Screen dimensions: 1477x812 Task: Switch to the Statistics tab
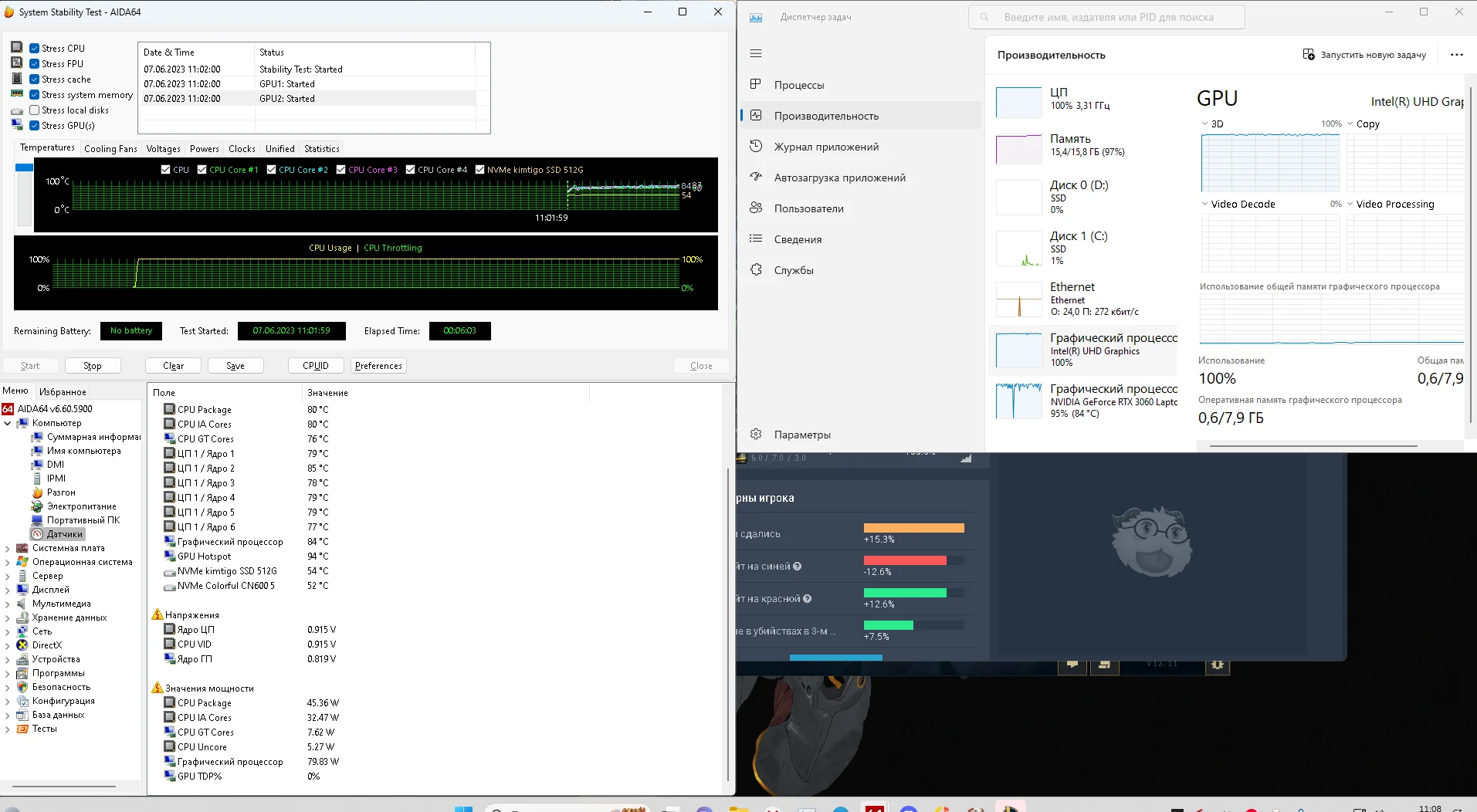(321, 149)
